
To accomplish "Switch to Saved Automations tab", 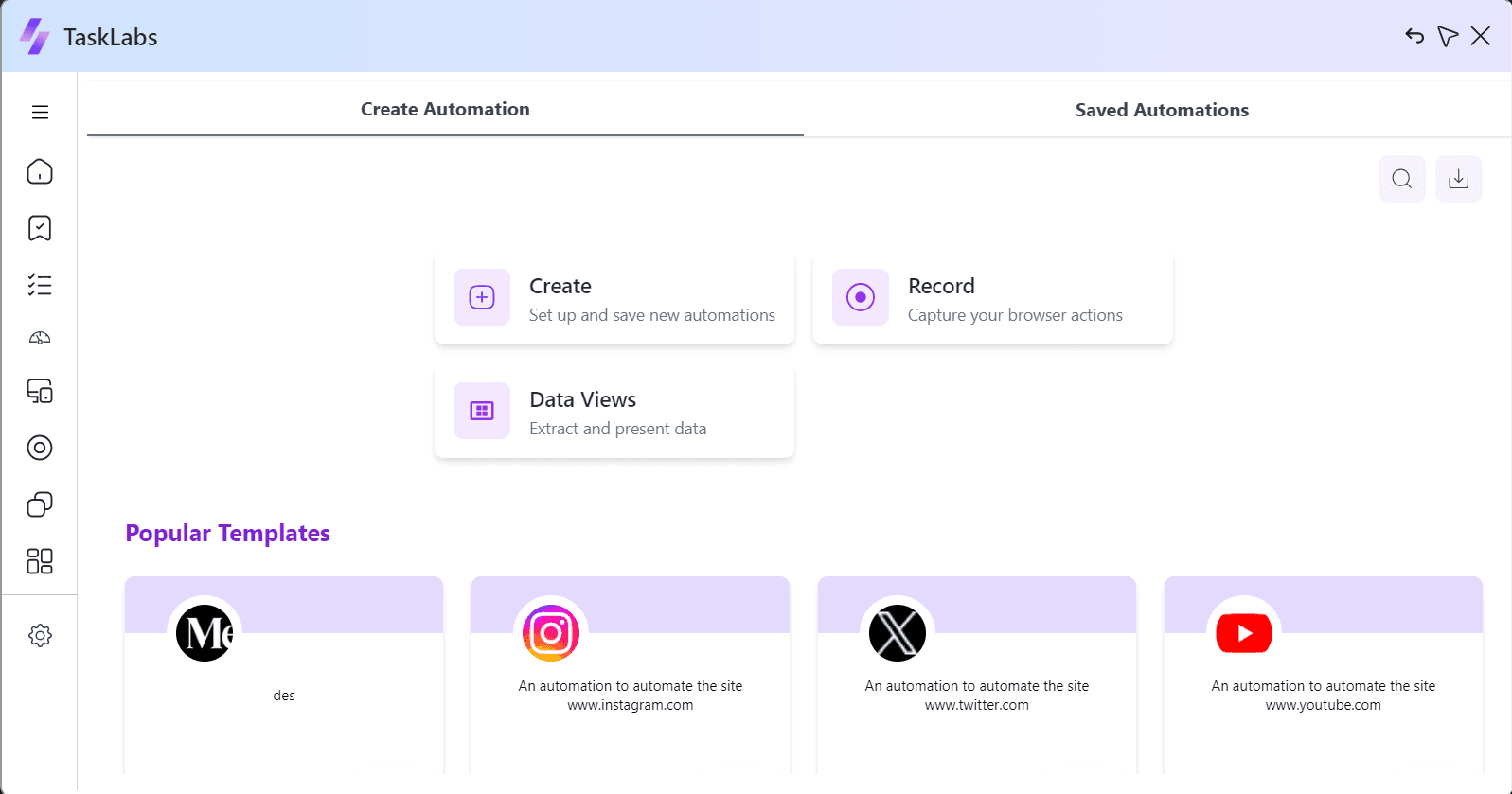I will (x=1162, y=110).
